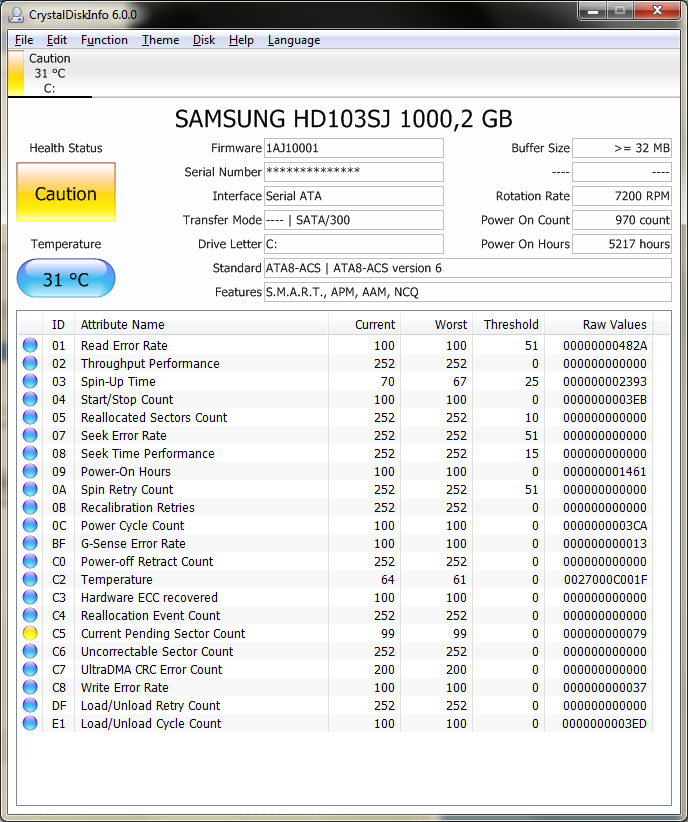Click the yellow status icon for Current Pending Sector Count
Screen dimensions: 688x822
tap(30, 633)
